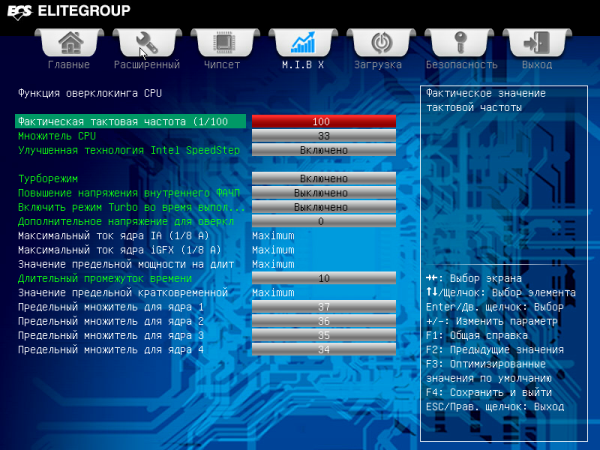The width and height of the screenshot is (600, 450).
Task: Click F3: Оптимизированные значения hint
Action: point(489,371)
